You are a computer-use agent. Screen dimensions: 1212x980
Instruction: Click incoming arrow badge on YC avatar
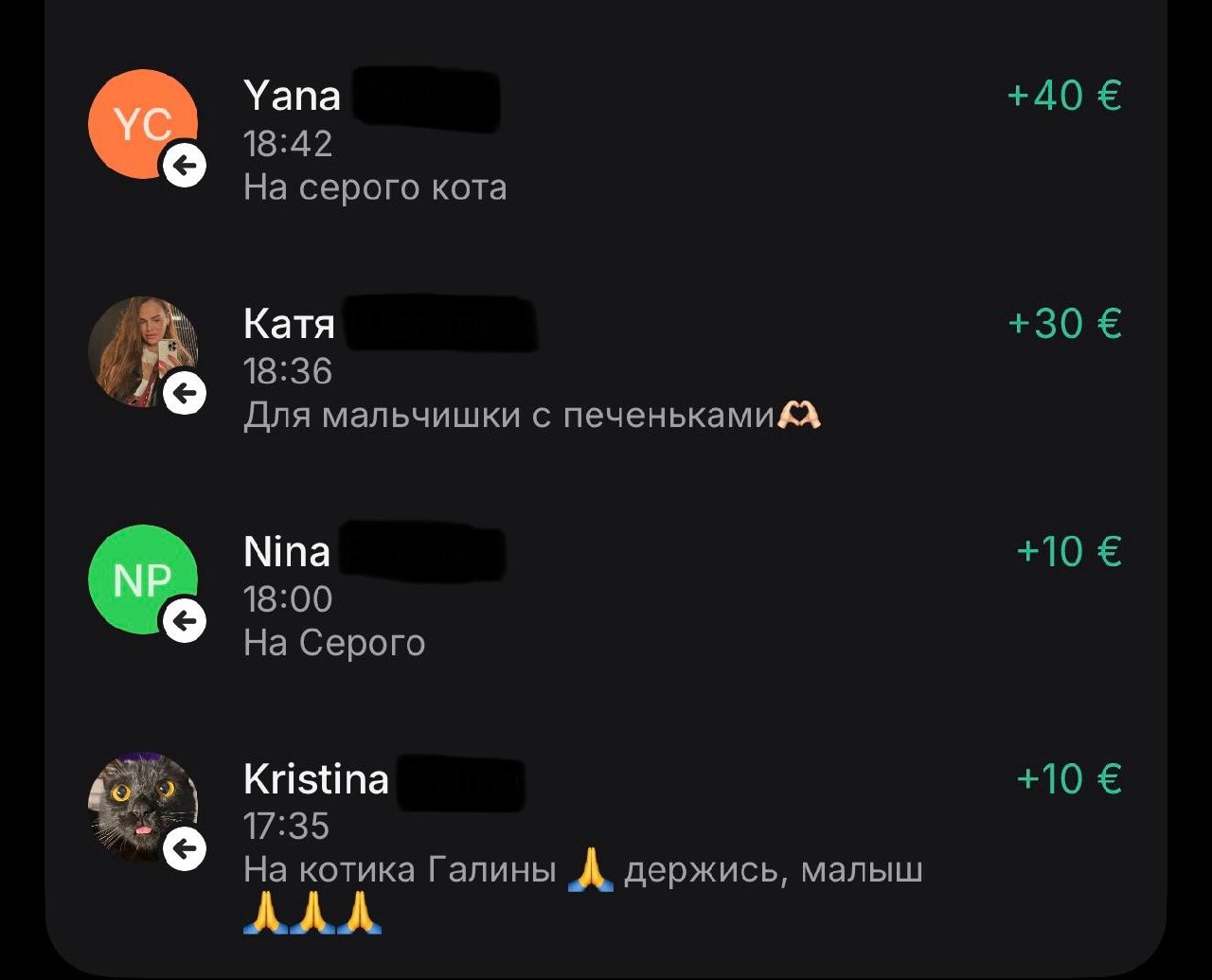[x=186, y=167]
